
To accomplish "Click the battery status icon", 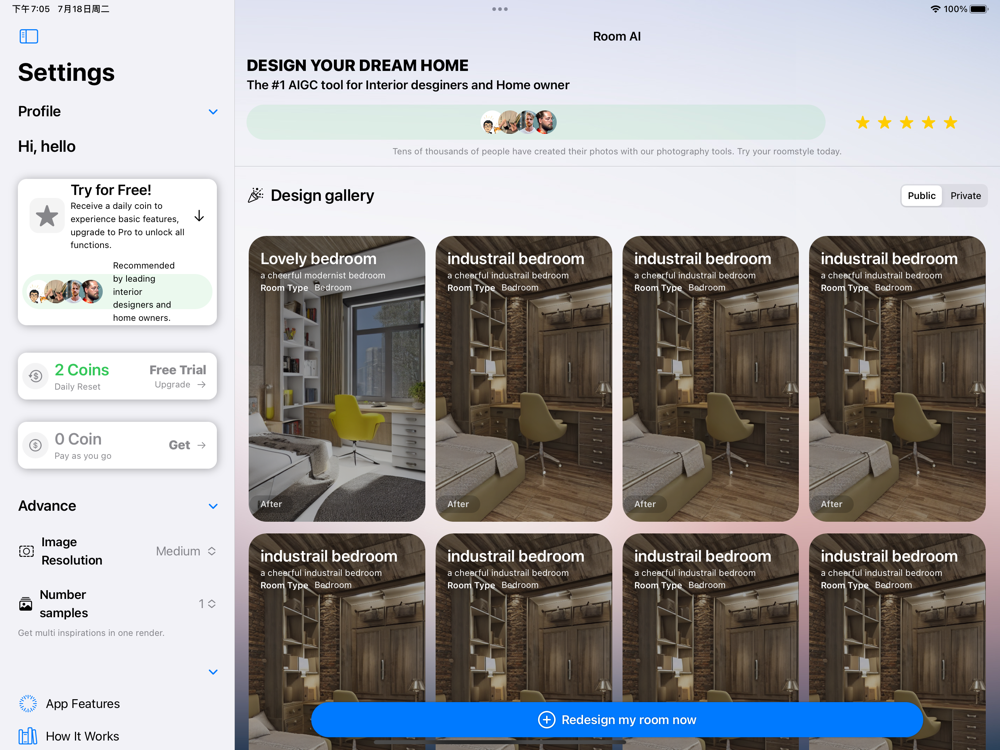I will [x=979, y=9].
